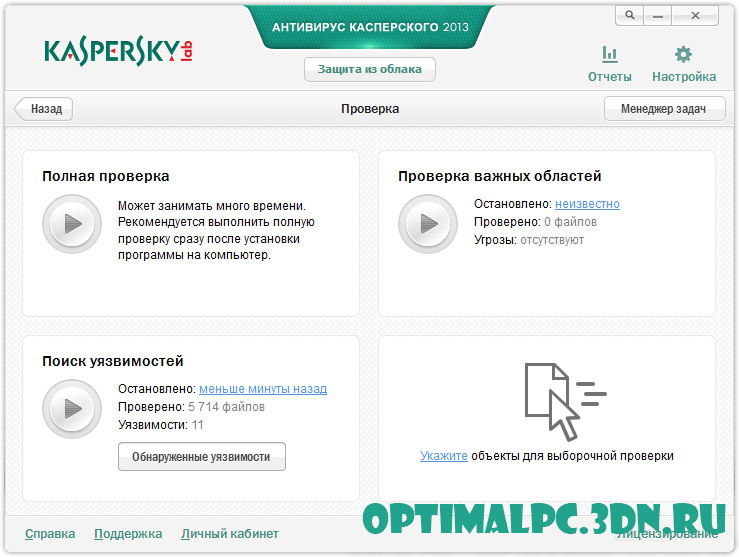Screen dimensions: 739x557
Task: Open the Отчеты bar chart icon
Action: tap(609, 54)
